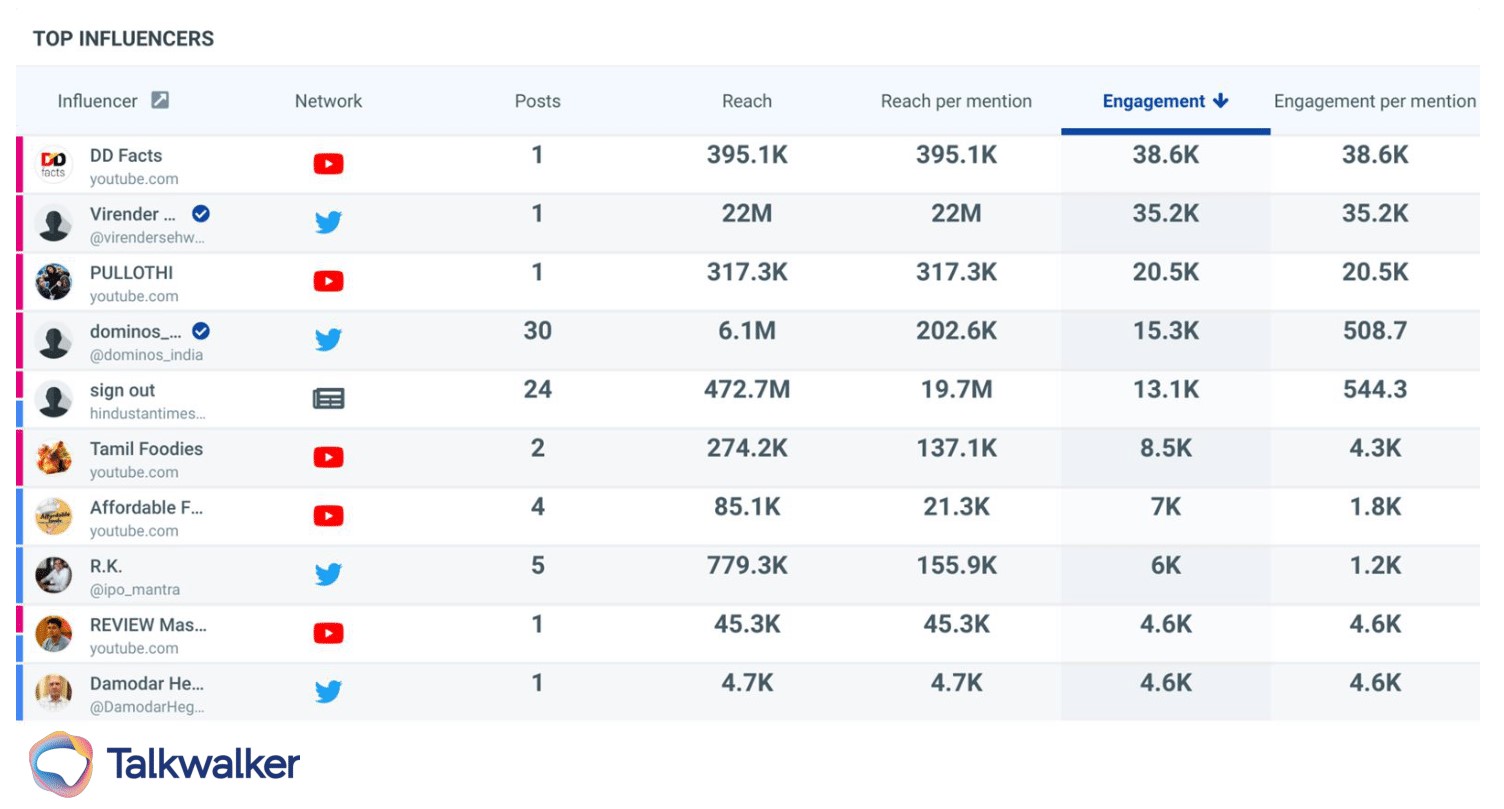This screenshot has height=809, width=1504.
Task: Sort by Engagement per mention header
Action: 1374,101
